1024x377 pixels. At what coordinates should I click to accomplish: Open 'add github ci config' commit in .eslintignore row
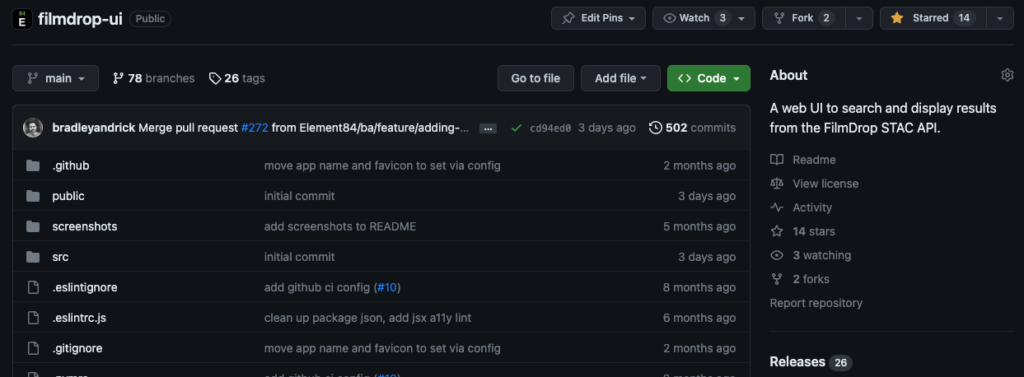pos(318,287)
